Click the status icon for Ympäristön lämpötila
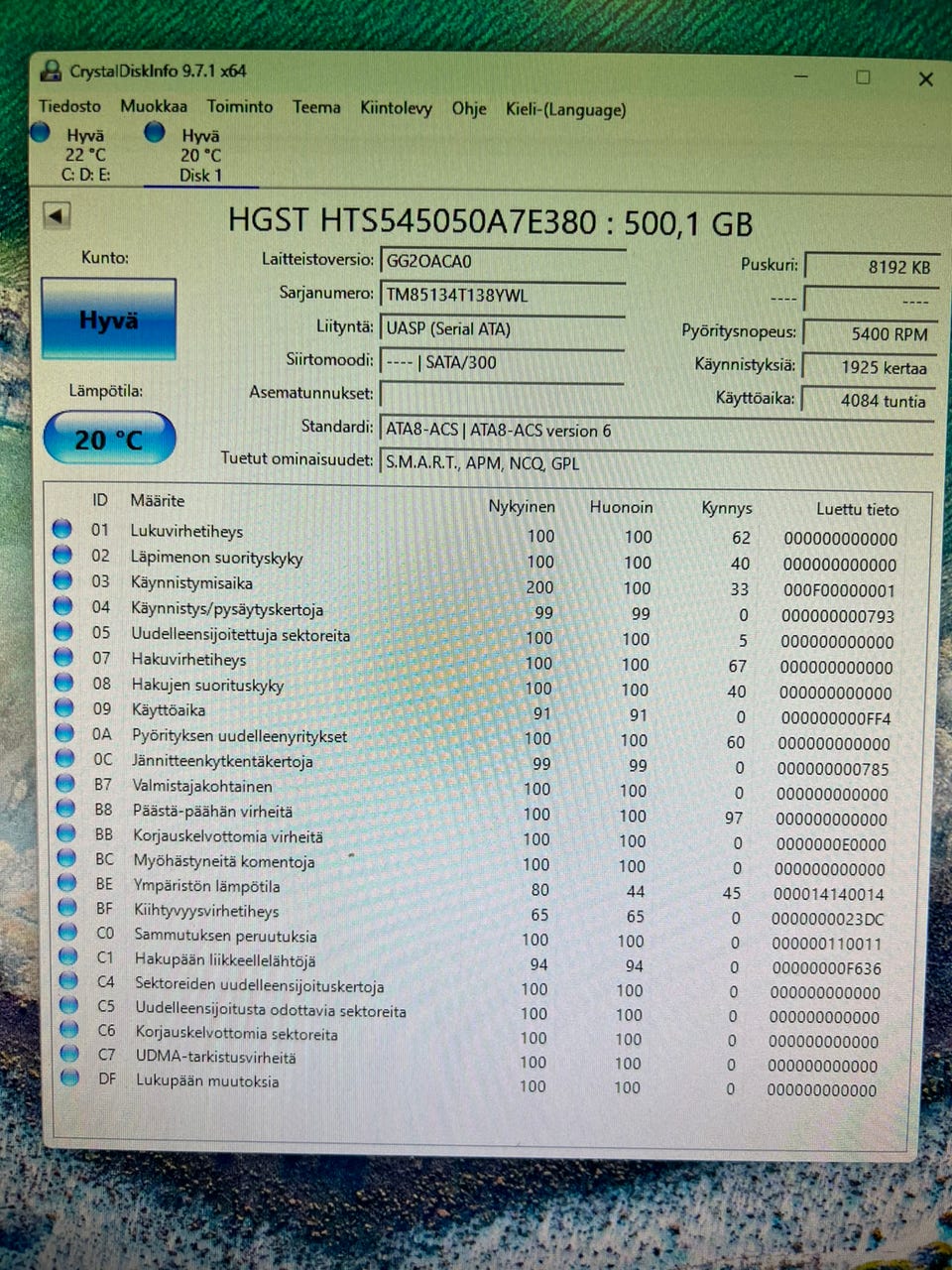952x1270 pixels. 66,883
